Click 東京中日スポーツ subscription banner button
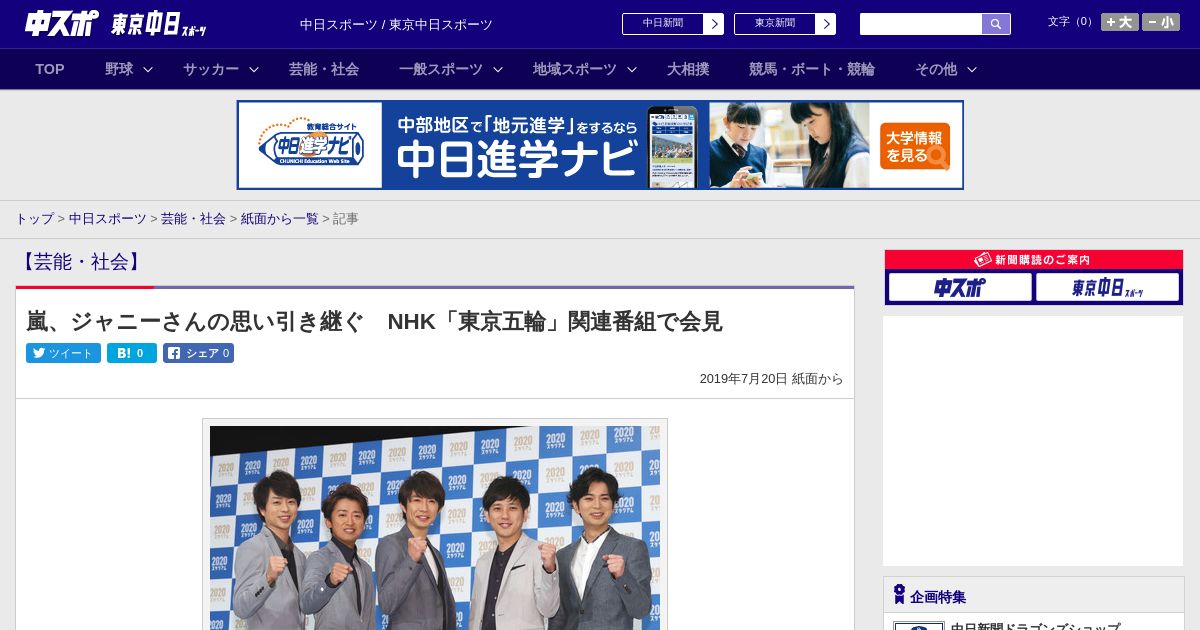The height and width of the screenshot is (630, 1200). (x=1107, y=287)
